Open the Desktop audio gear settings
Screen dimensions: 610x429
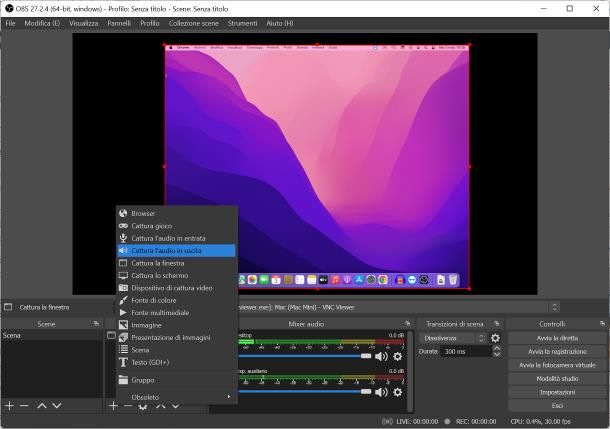397,356
